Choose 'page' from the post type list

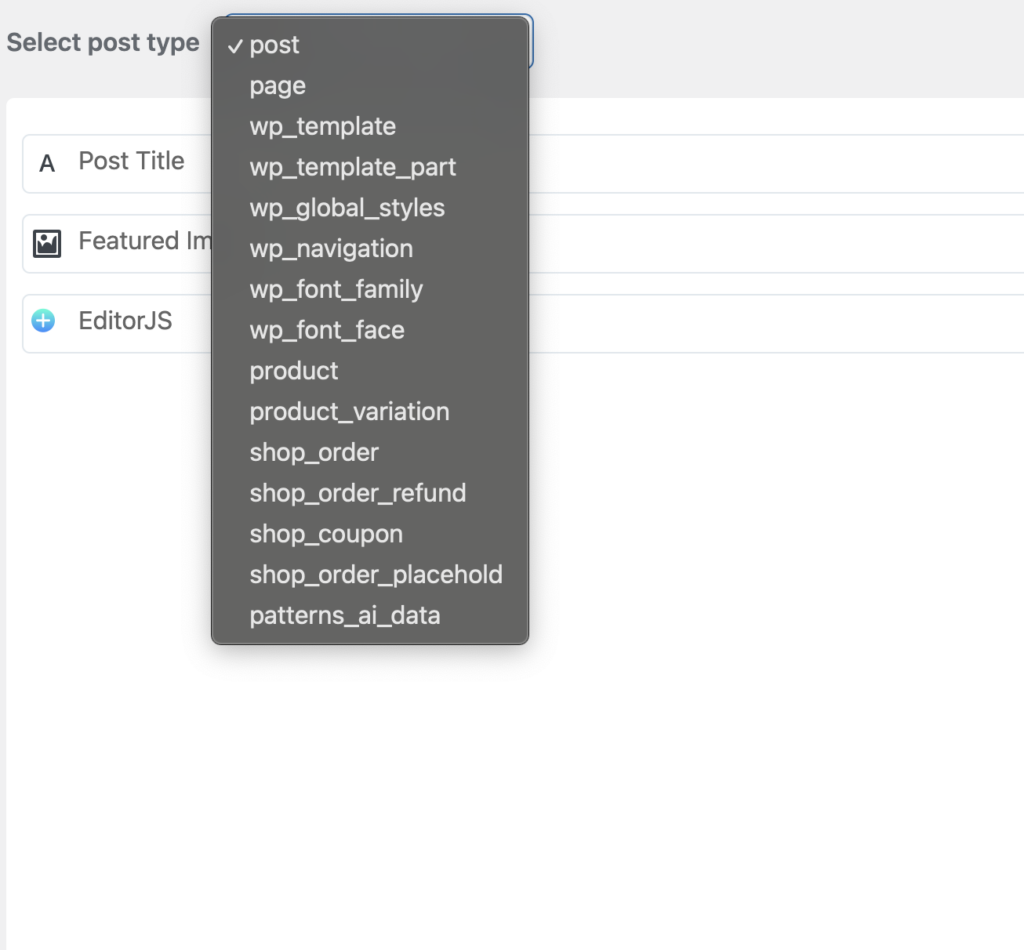(278, 86)
